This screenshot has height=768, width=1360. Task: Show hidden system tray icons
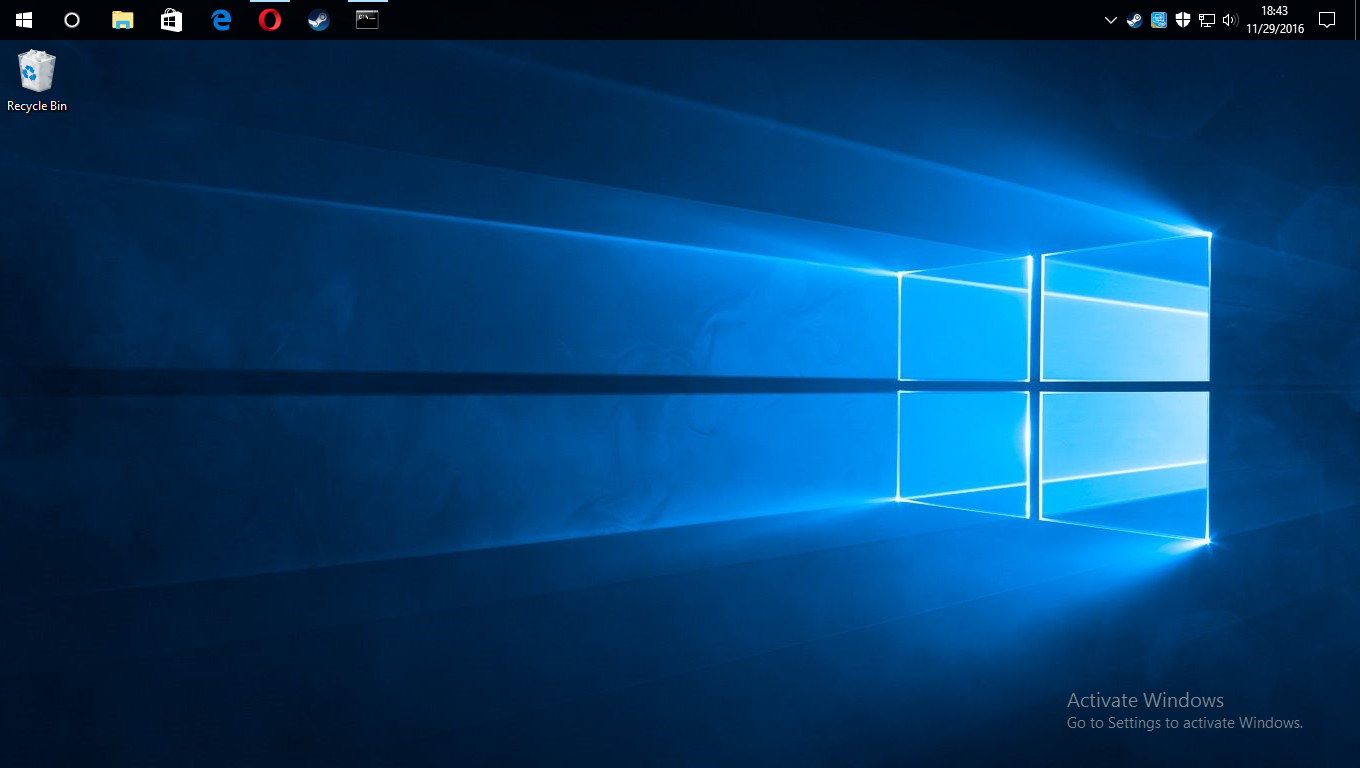tap(1111, 20)
